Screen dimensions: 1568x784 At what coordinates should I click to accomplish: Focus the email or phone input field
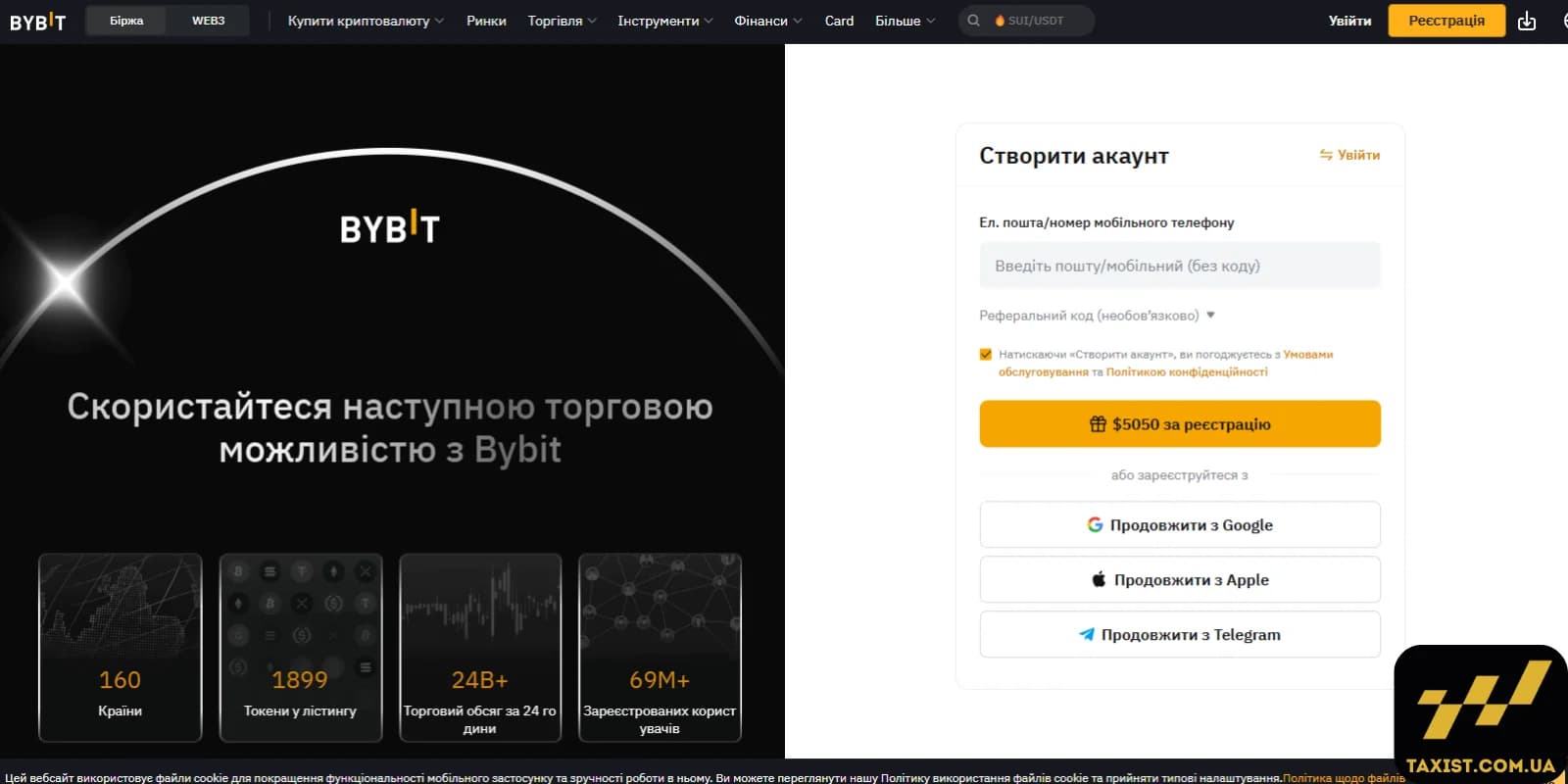coord(1180,266)
